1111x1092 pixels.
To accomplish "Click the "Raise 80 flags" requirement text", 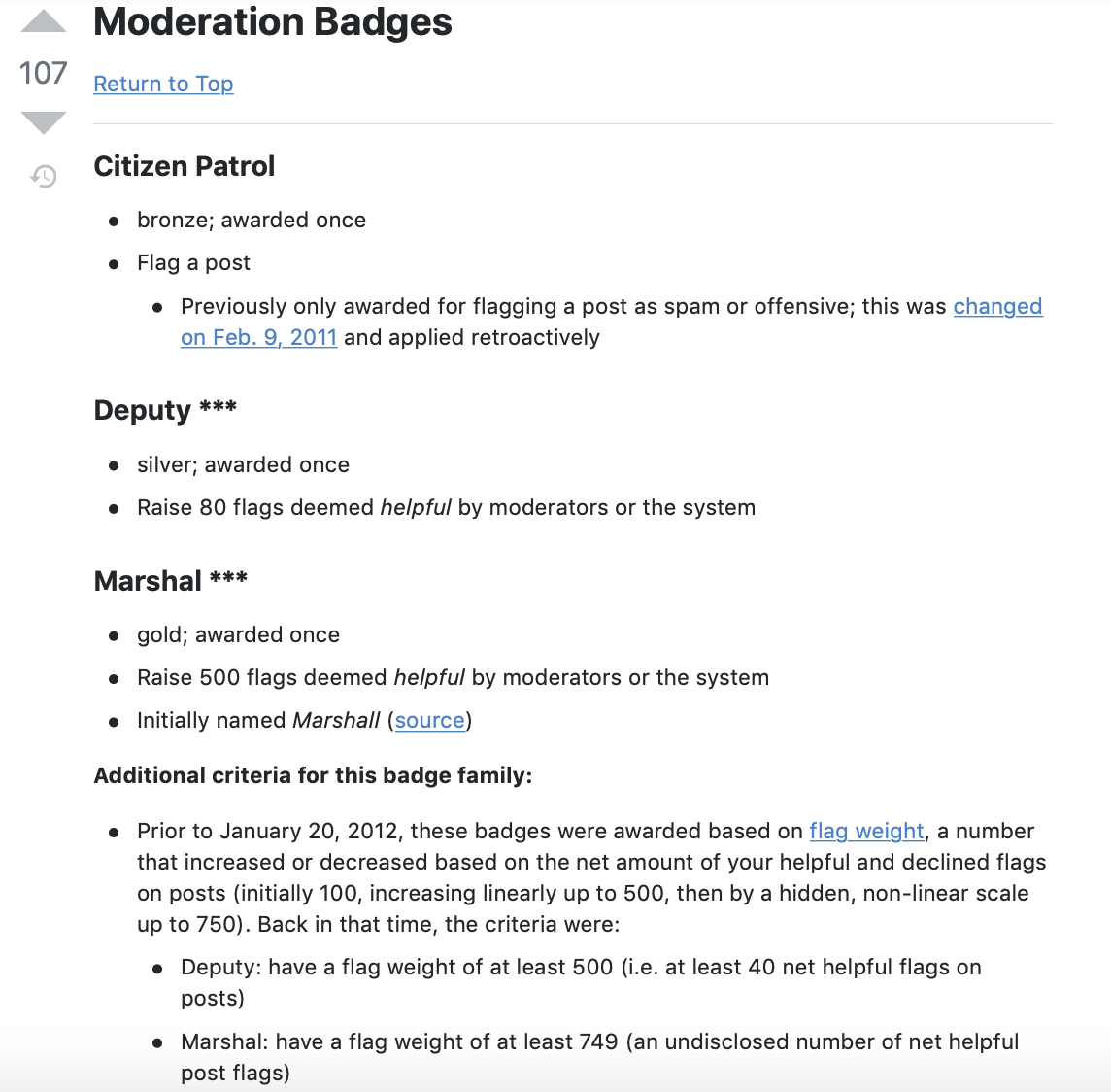I will tap(446, 508).
